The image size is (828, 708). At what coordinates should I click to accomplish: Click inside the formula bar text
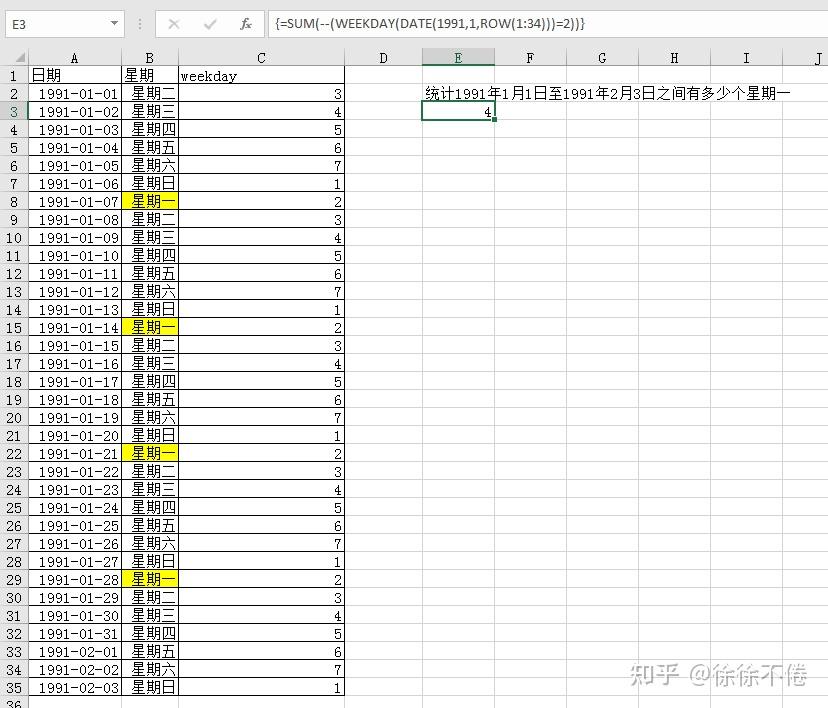click(x=548, y=24)
